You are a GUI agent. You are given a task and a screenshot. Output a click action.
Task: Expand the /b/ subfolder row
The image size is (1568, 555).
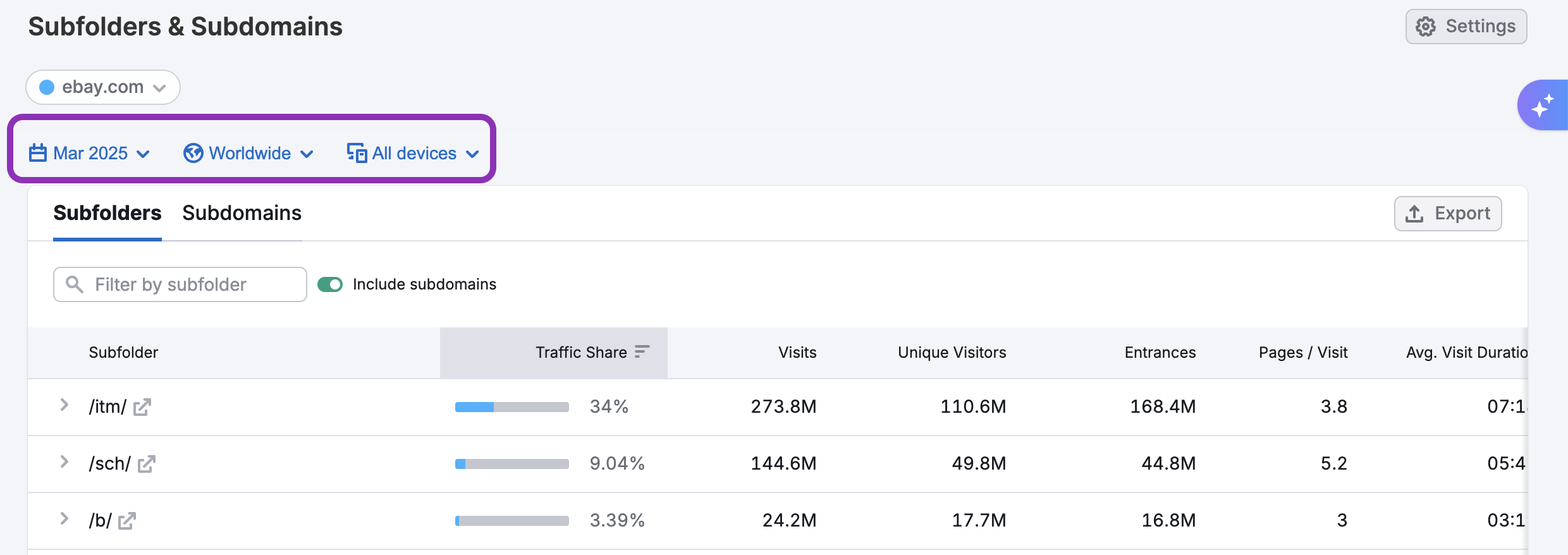[x=64, y=519]
